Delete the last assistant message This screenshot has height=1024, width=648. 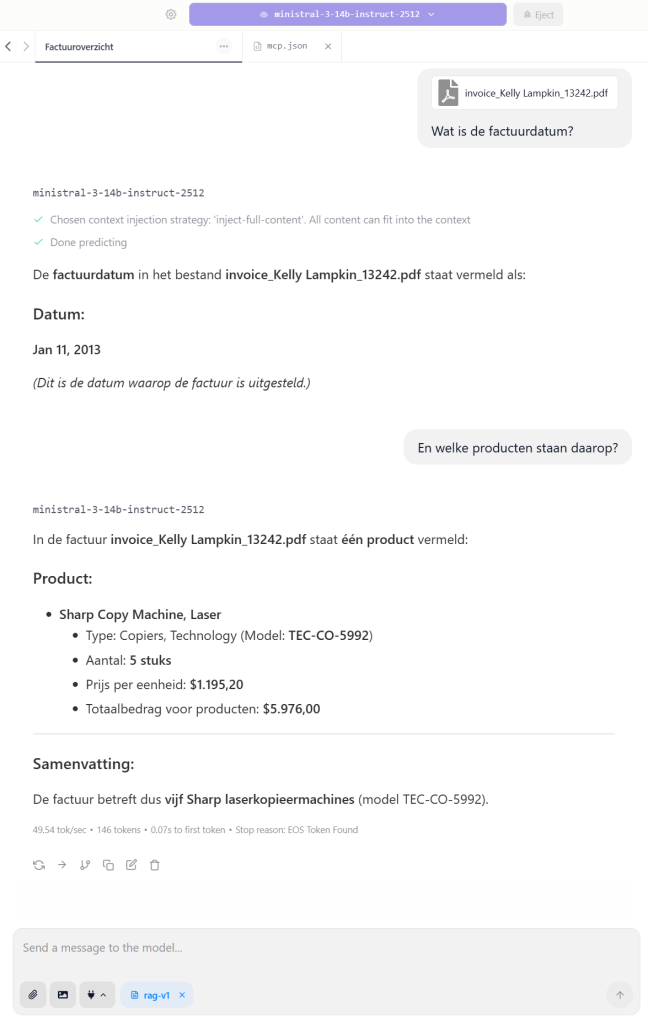tap(155, 865)
